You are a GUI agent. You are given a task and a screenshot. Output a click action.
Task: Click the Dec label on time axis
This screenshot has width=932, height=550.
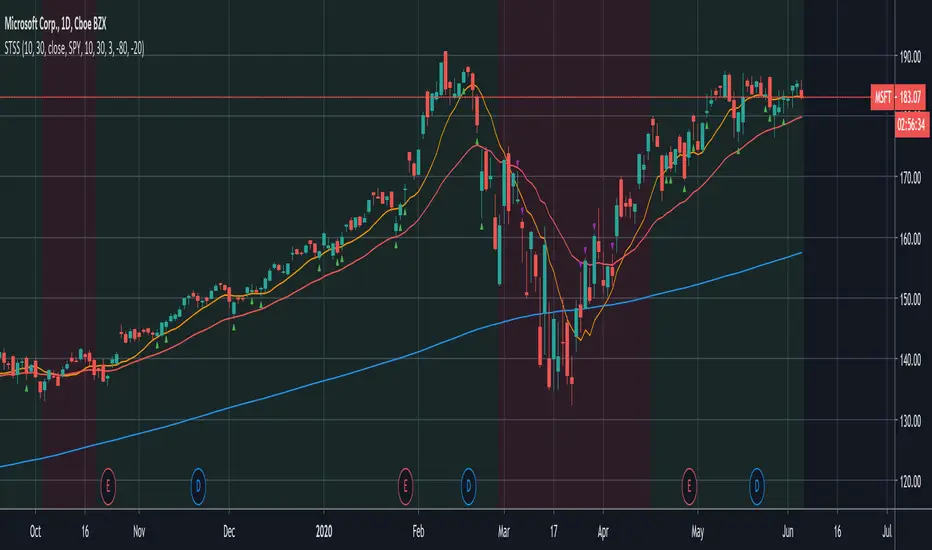(x=229, y=531)
